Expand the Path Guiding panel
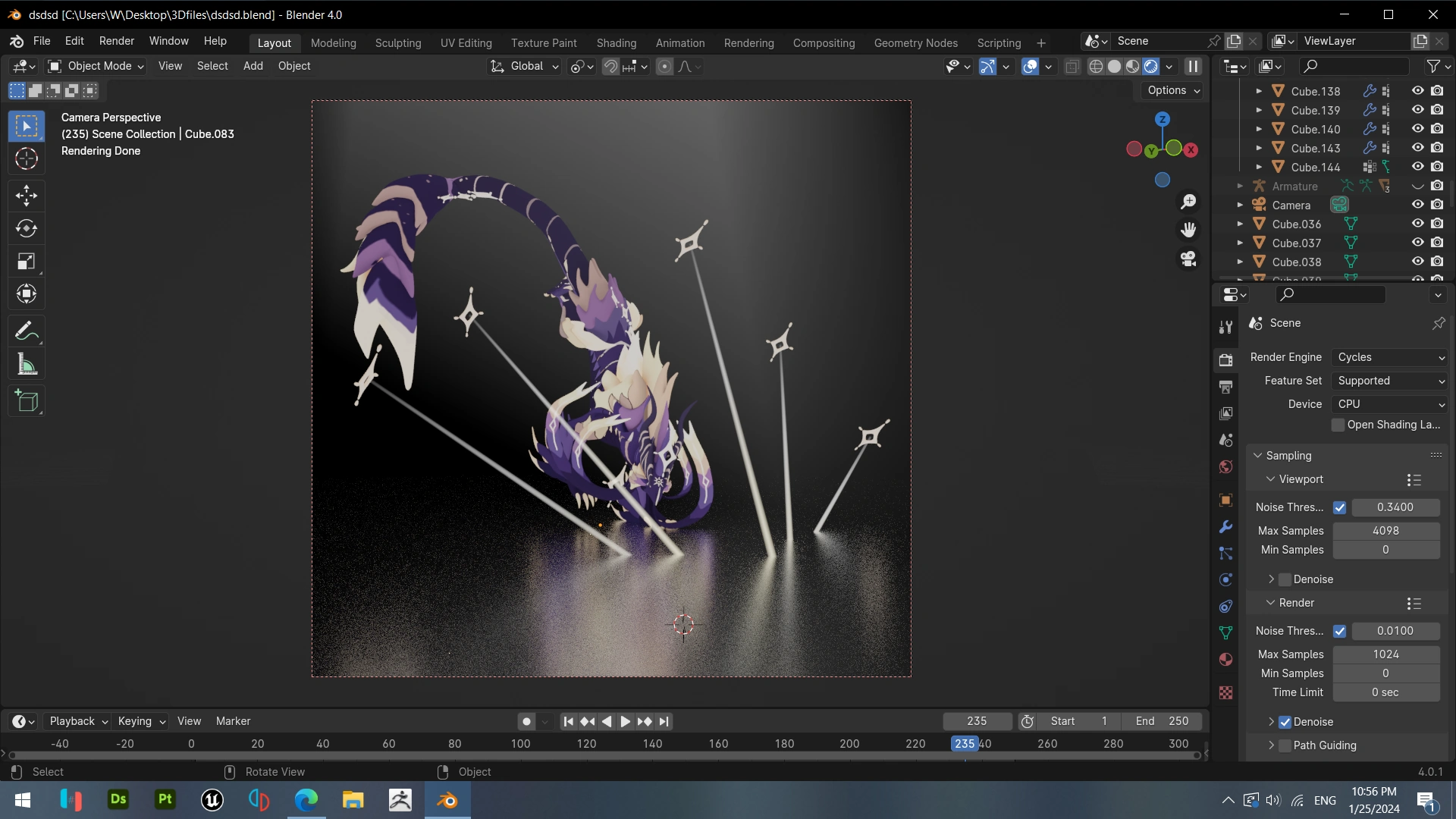 coord(1272,745)
